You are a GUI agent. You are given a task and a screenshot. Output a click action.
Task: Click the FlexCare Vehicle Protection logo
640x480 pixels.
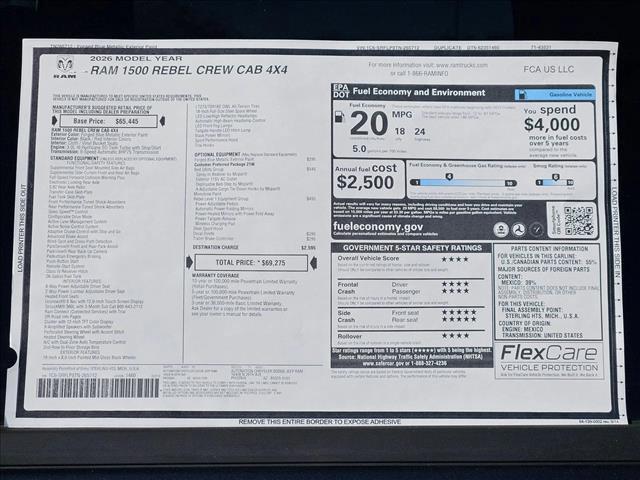tap(549, 358)
